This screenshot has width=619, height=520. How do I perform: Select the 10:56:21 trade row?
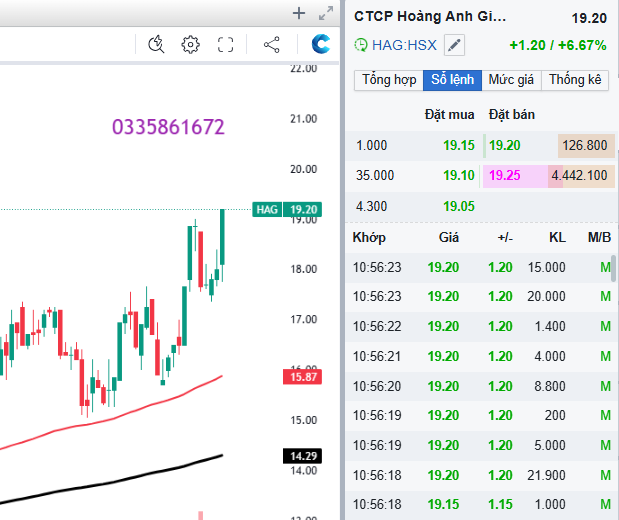(480, 357)
